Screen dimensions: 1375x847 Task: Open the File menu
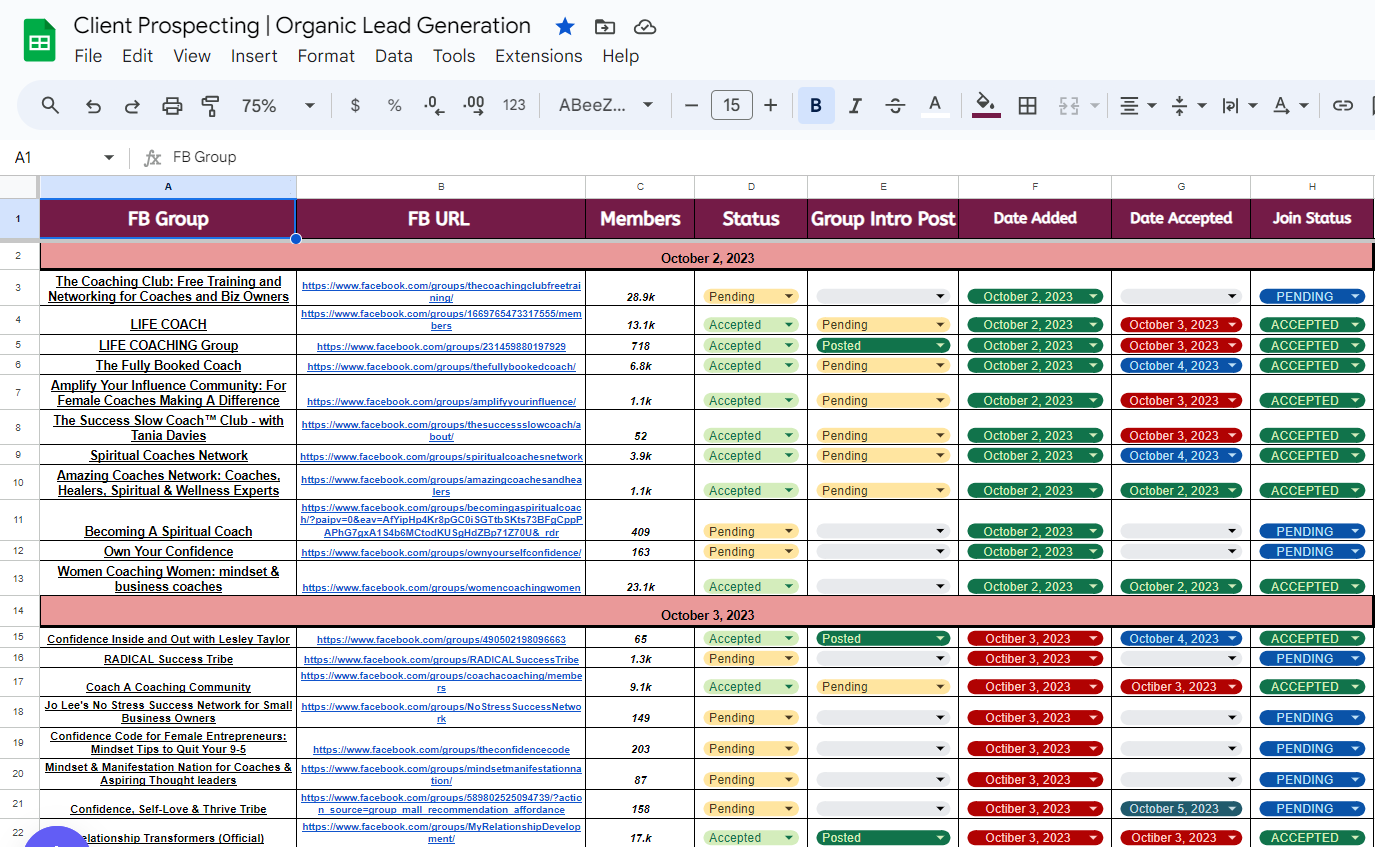tap(88, 56)
